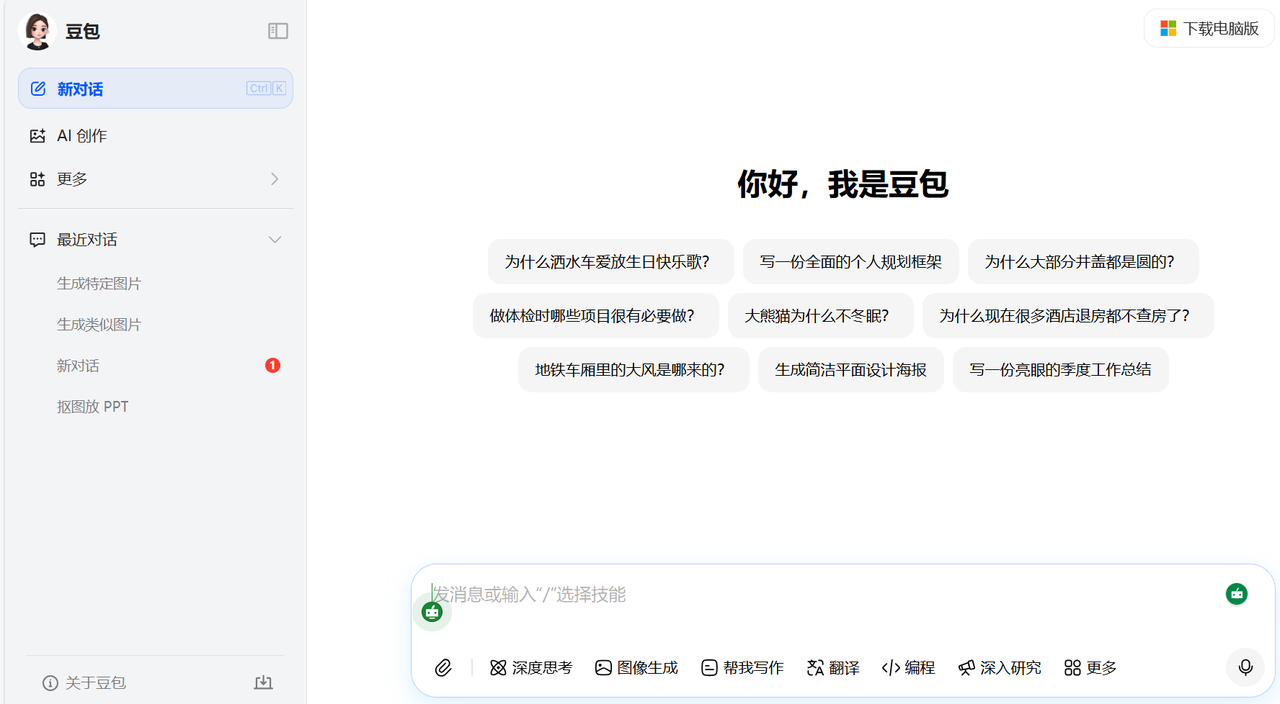
Task: Click suggestion 写一份亮眼的季度工作总结
Action: [x=1061, y=370]
